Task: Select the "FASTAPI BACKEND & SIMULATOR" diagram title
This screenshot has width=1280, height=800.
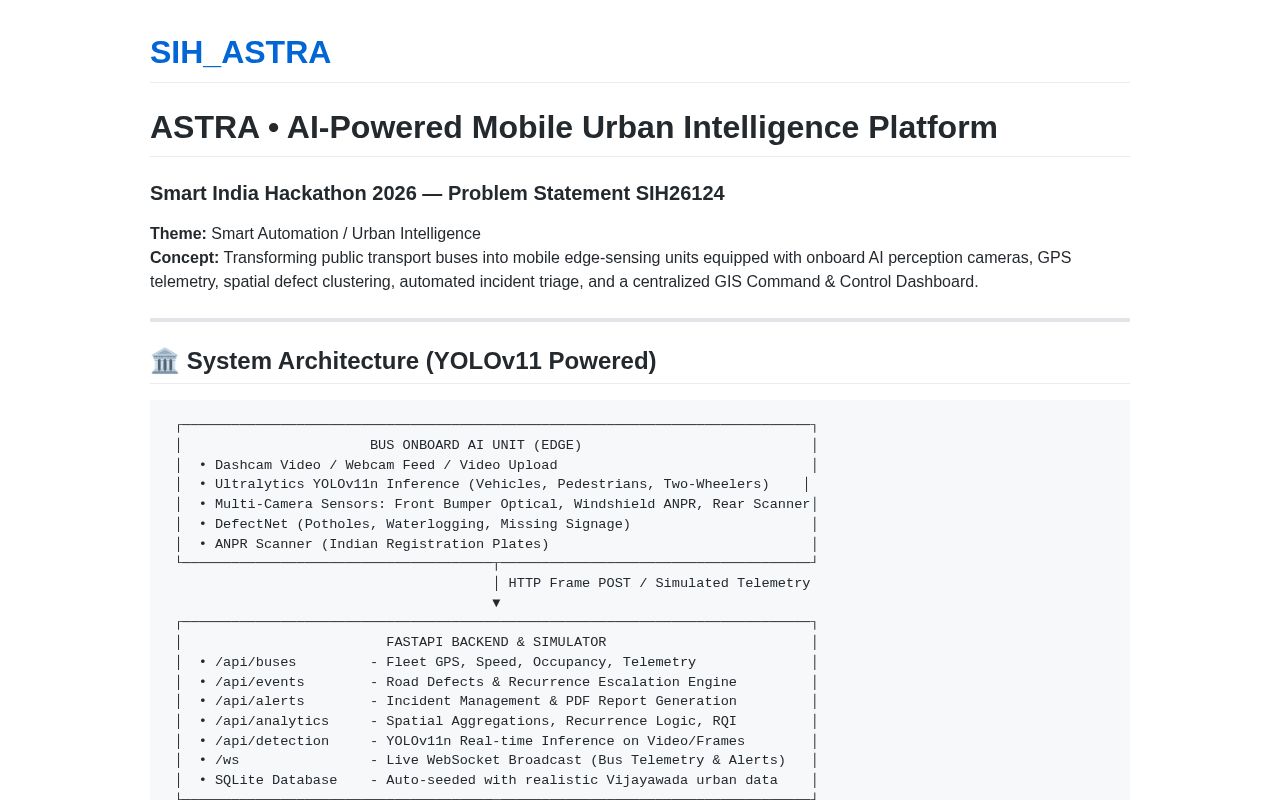Action: (x=496, y=642)
